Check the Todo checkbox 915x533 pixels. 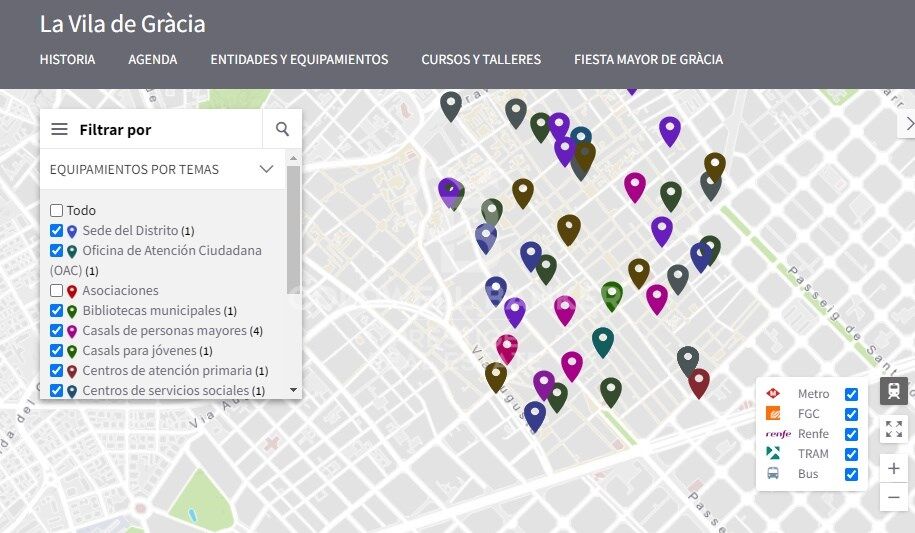click(57, 211)
